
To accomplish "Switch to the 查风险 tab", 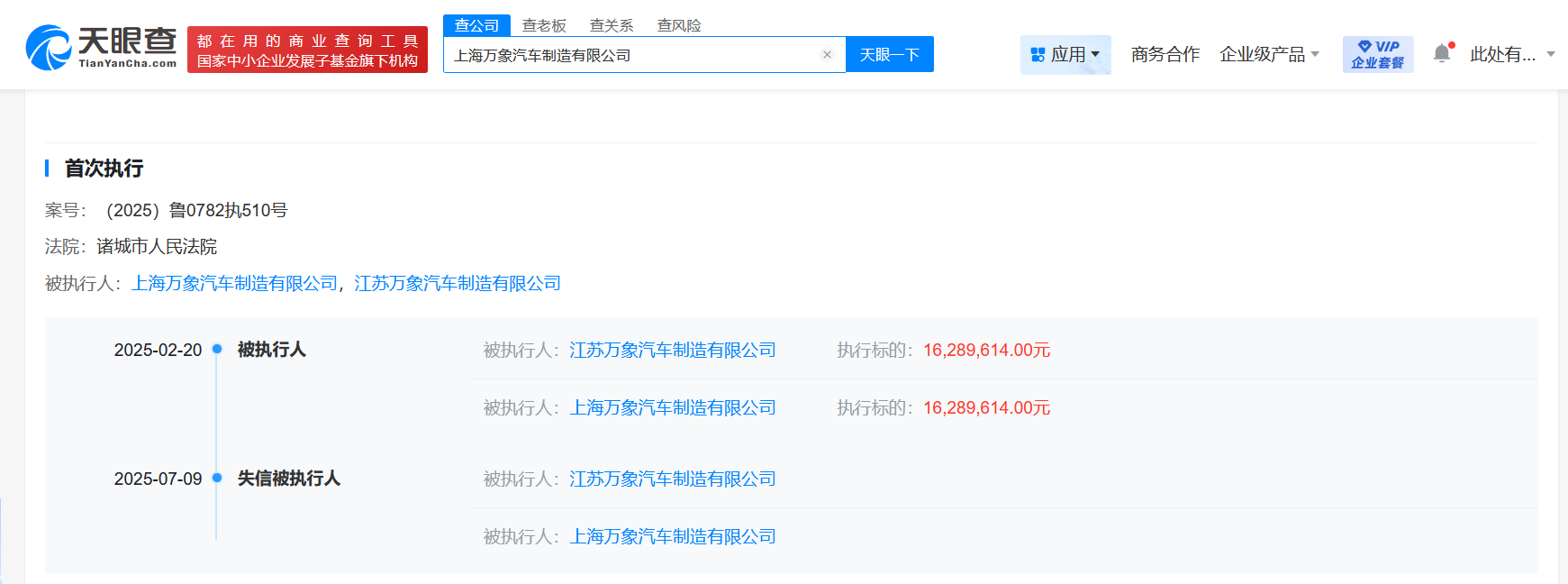I will (x=679, y=25).
